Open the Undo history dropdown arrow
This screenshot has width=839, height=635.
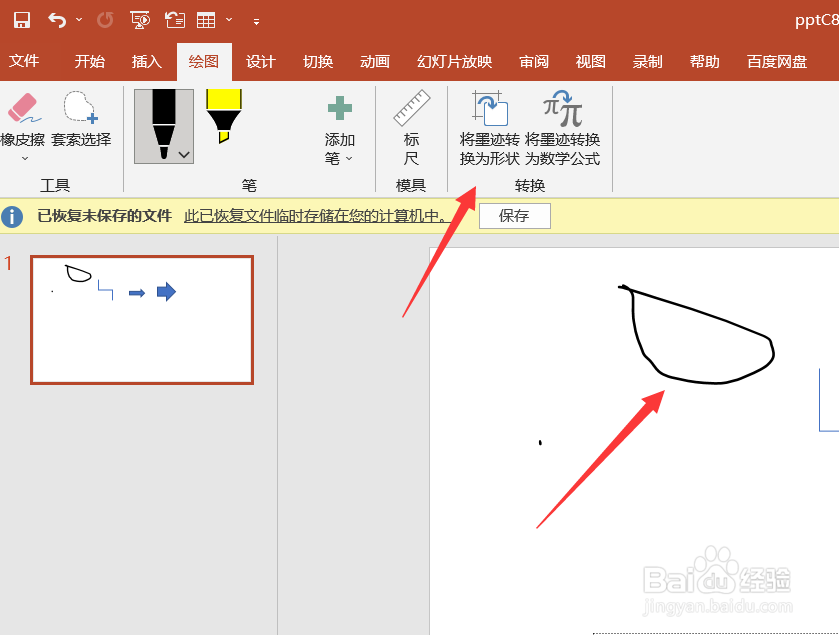(x=79, y=20)
